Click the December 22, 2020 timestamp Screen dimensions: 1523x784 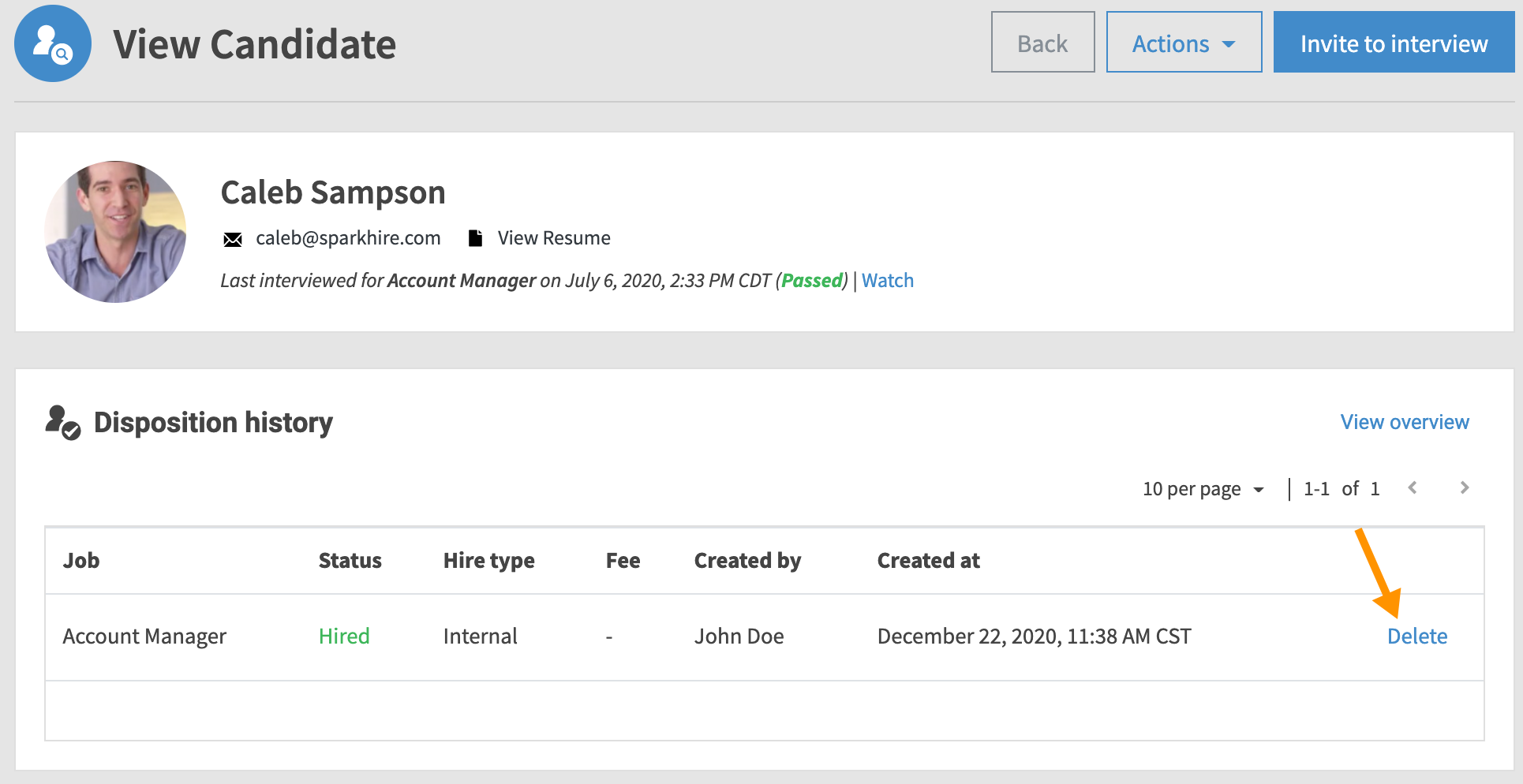point(1035,637)
